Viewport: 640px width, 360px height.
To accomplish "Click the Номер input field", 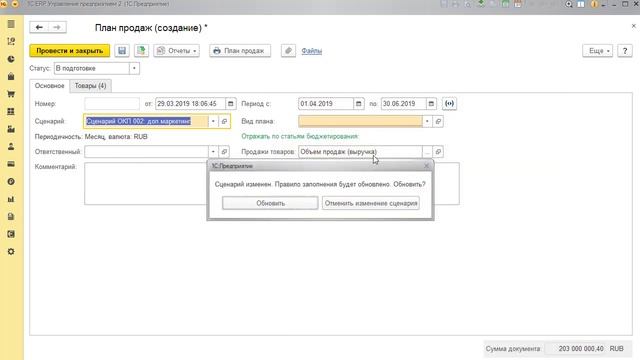I will (112, 104).
